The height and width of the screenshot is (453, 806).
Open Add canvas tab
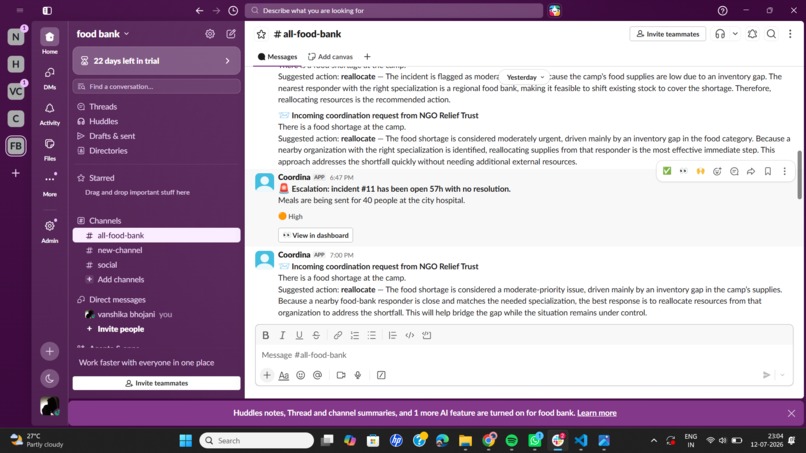point(331,57)
